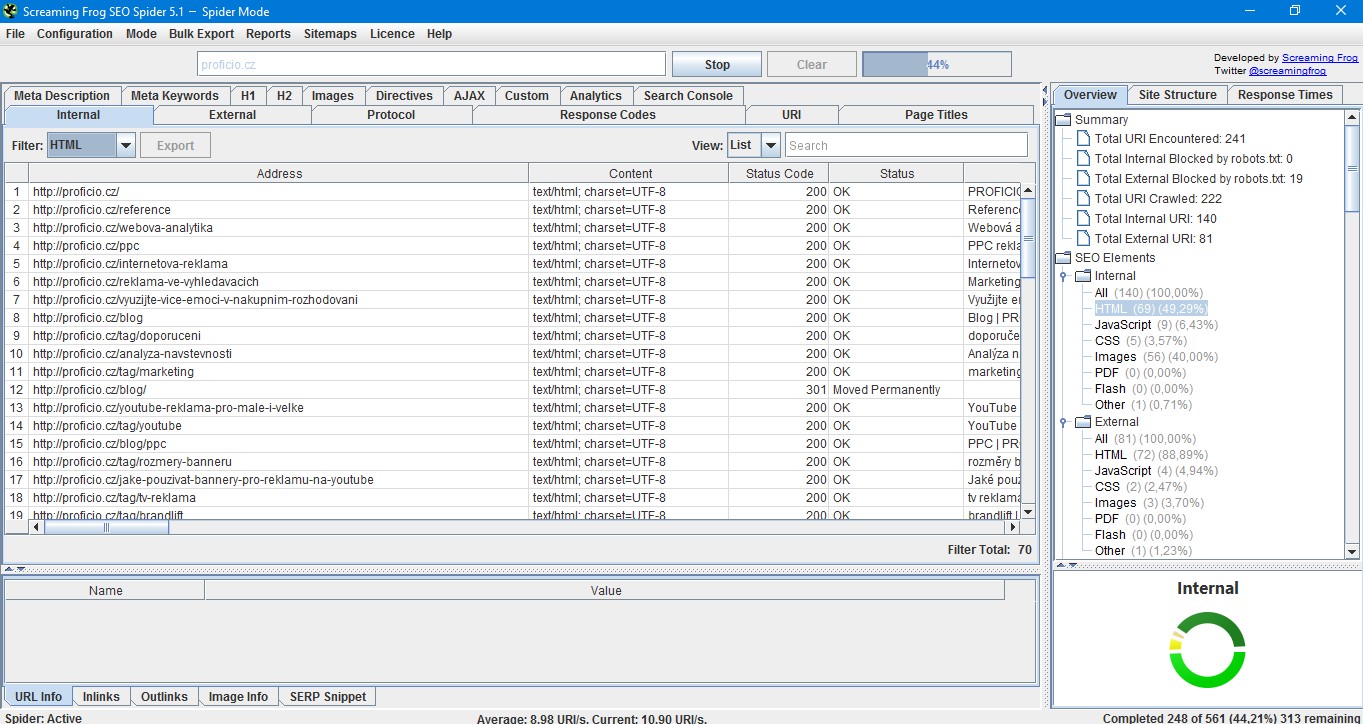Switch to the Page Titles tab
Viewport: 1363px width, 724px height.
click(x=936, y=115)
